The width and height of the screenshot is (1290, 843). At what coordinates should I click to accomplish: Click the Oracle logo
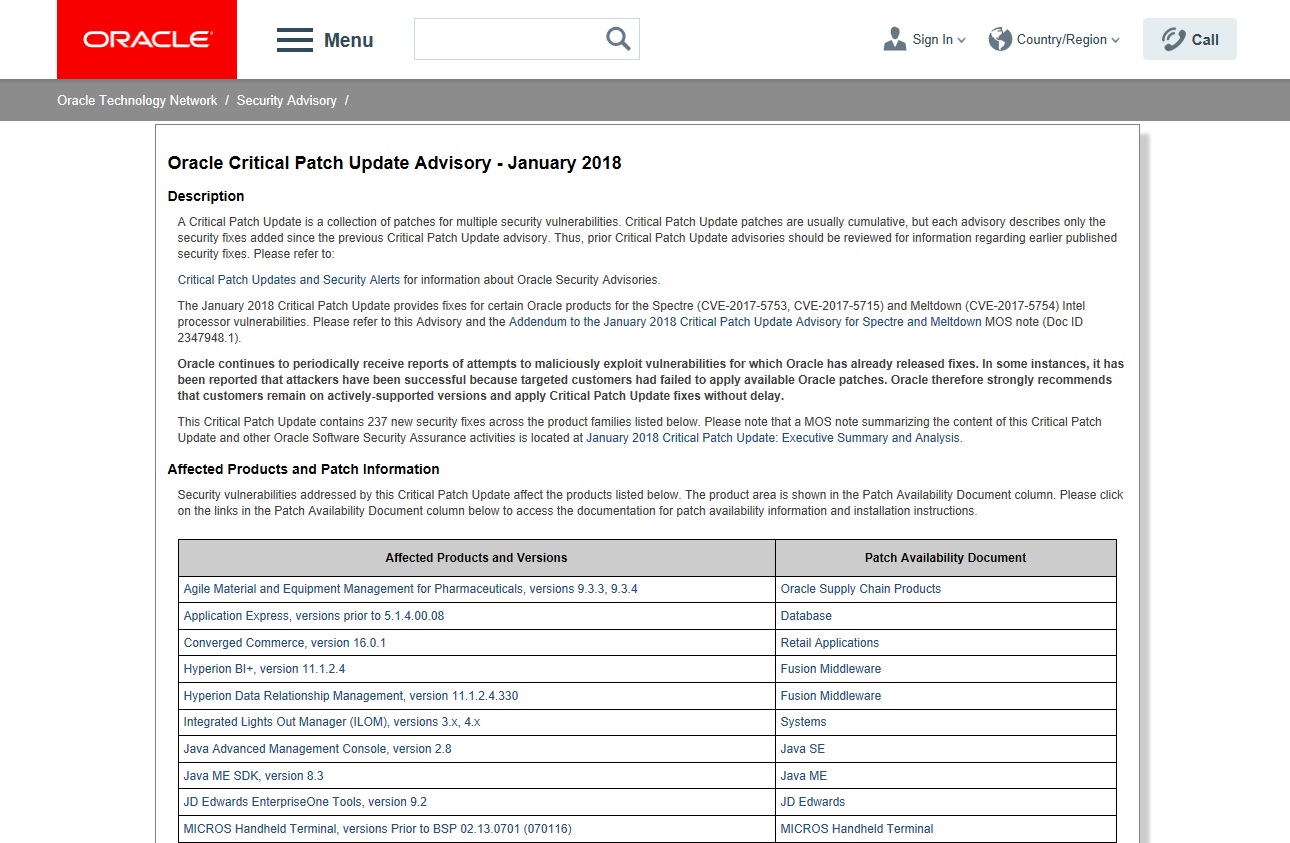coord(147,40)
